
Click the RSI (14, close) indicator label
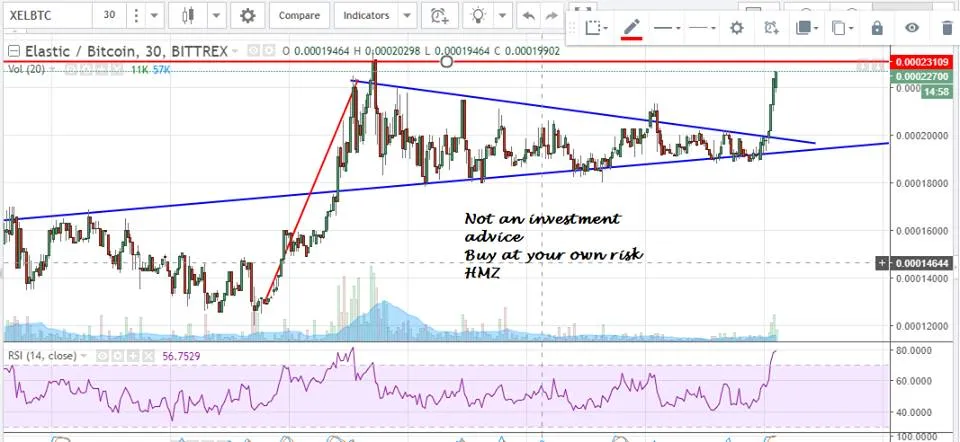[42, 356]
